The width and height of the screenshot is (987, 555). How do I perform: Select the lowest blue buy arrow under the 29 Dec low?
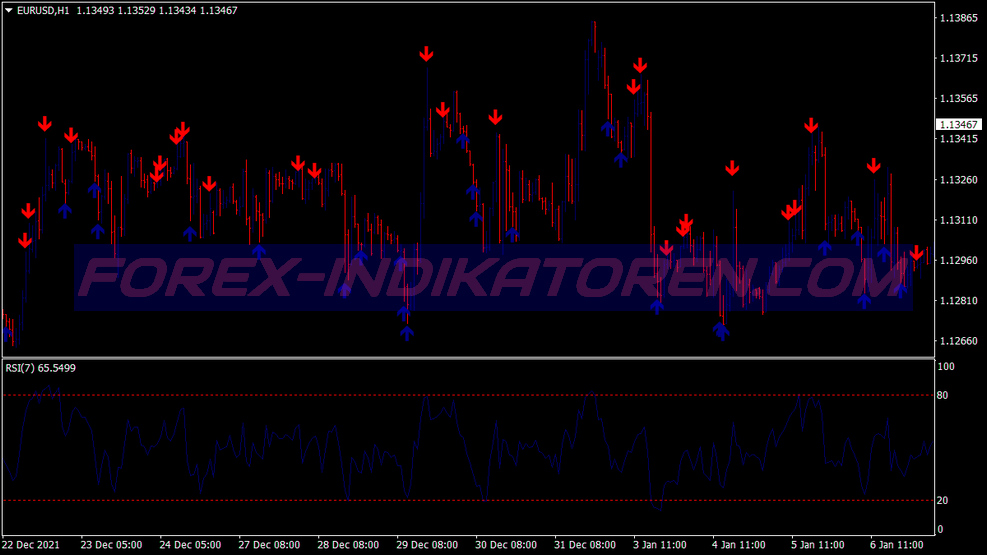pos(407,333)
